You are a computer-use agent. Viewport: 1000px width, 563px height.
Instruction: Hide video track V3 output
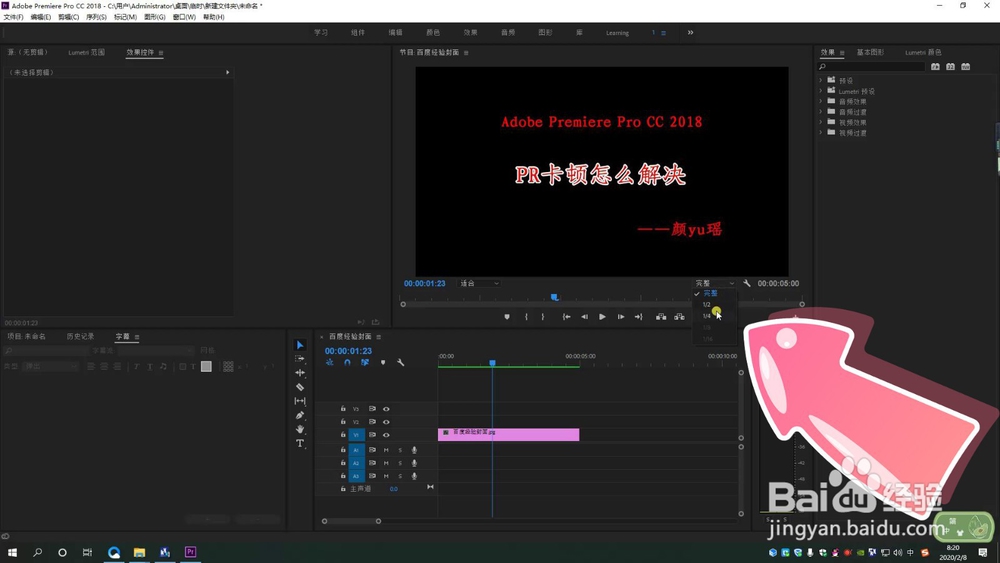tap(386, 409)
